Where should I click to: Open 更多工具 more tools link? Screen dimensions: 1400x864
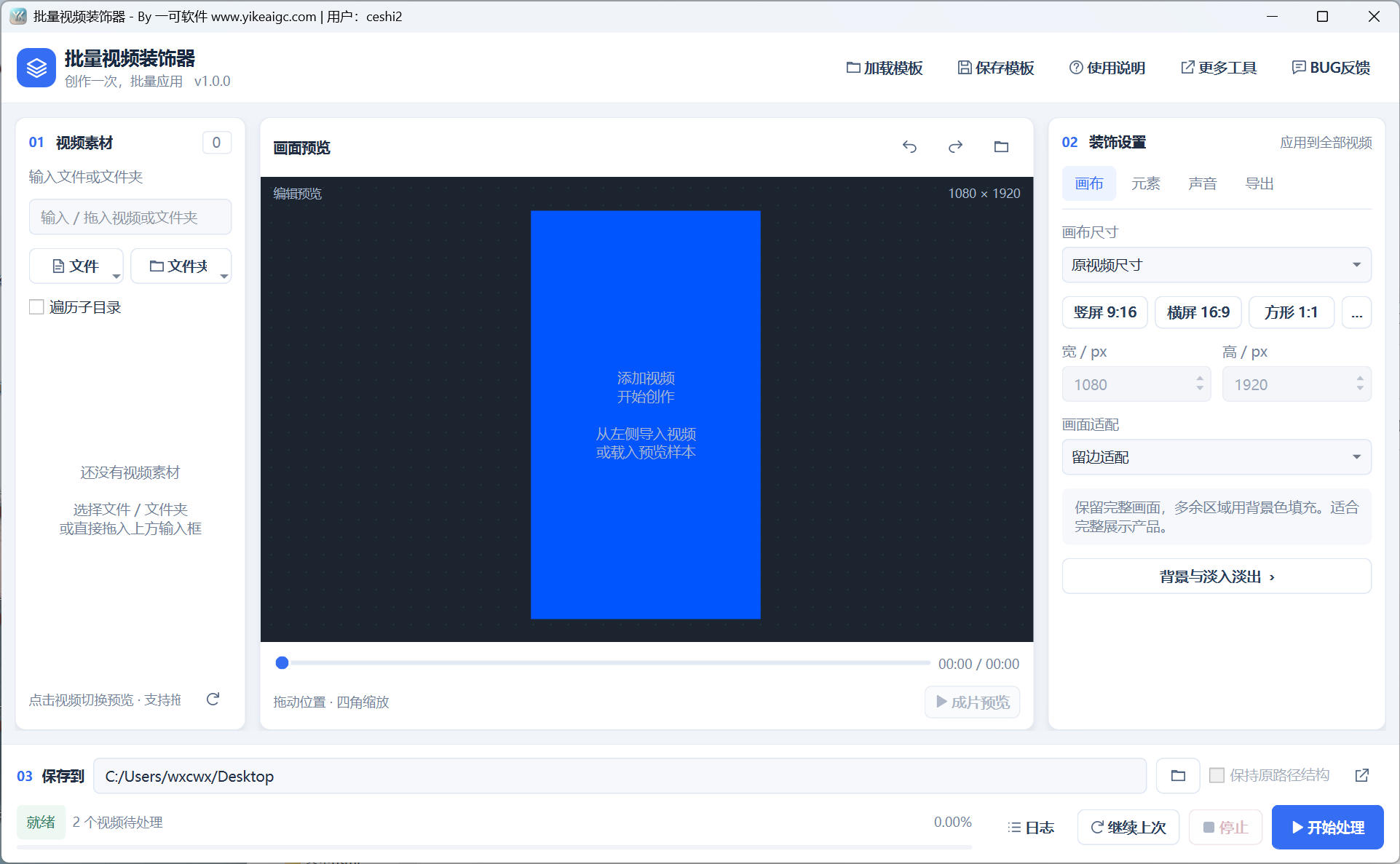tap(1218, 68)
